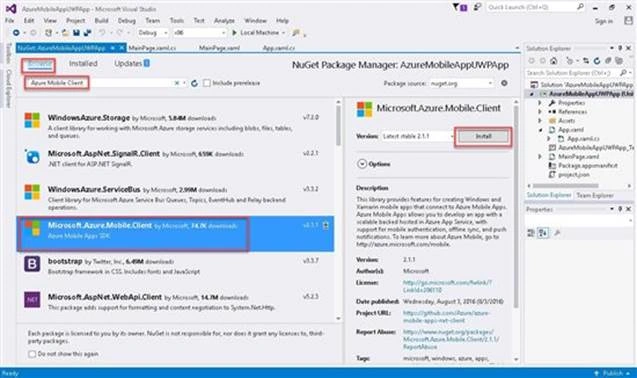Open the Analyze menu
This screenshot has width=637, height=378.
tap(224, 20)
